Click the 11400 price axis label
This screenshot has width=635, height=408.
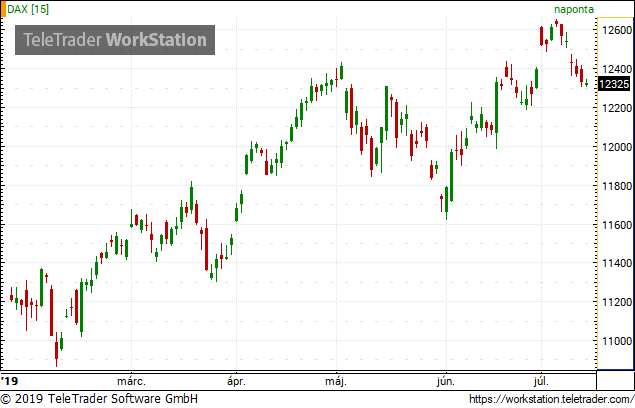(617, 264)
